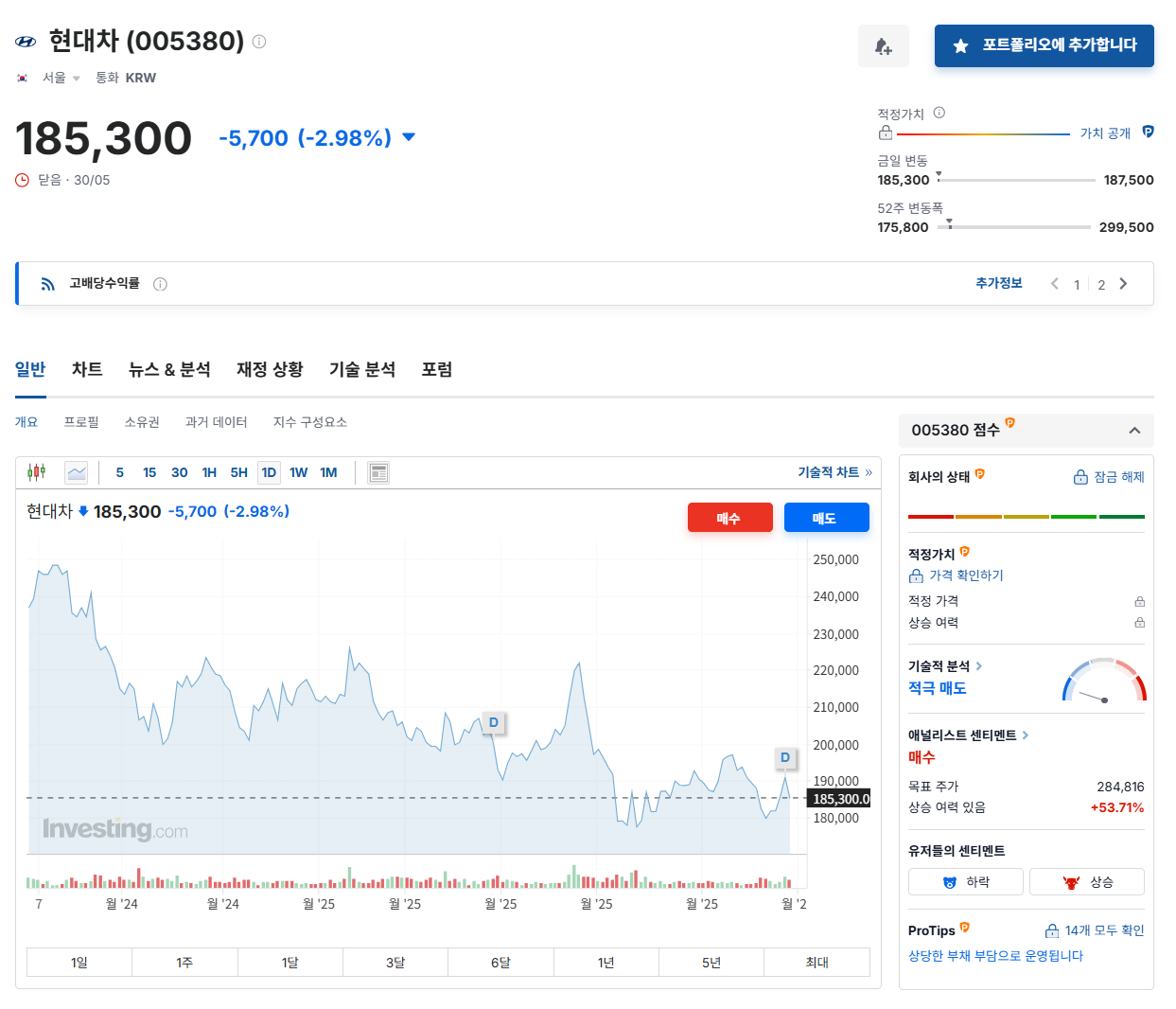1176x1009 pixels.
Task: Select the 프로필 sub-tab
Action: (x=81, y=422)
